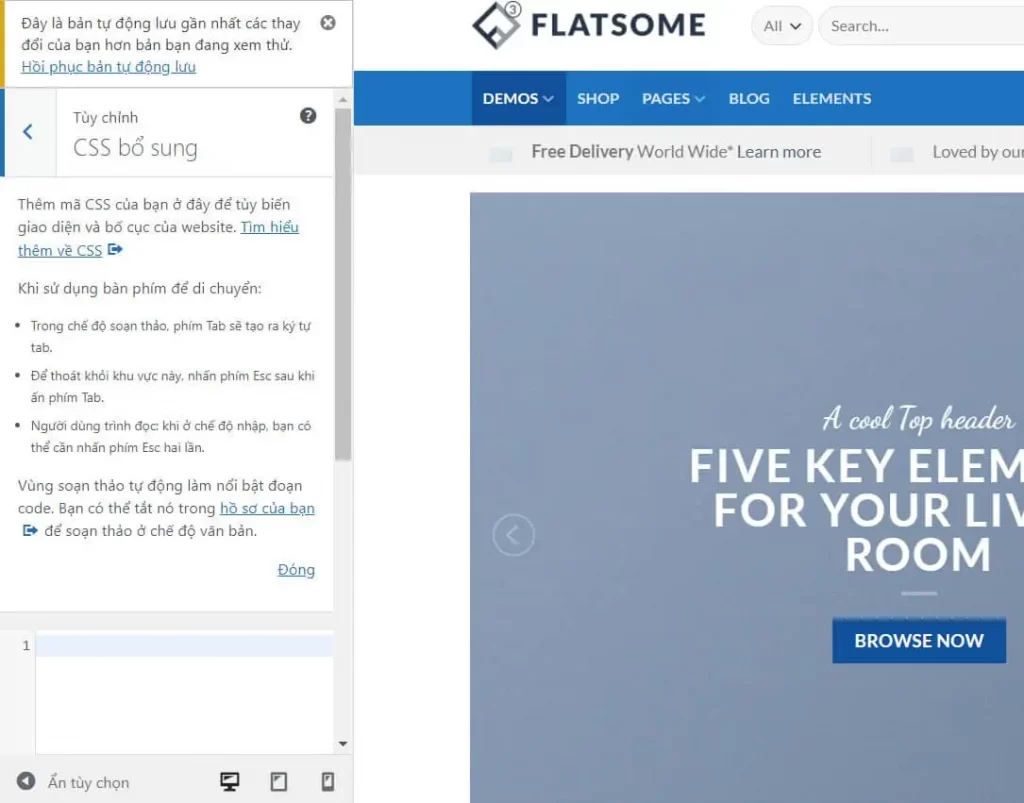Switch to desktop preview mode
The image size is (1024, 803).
point(229,781)
